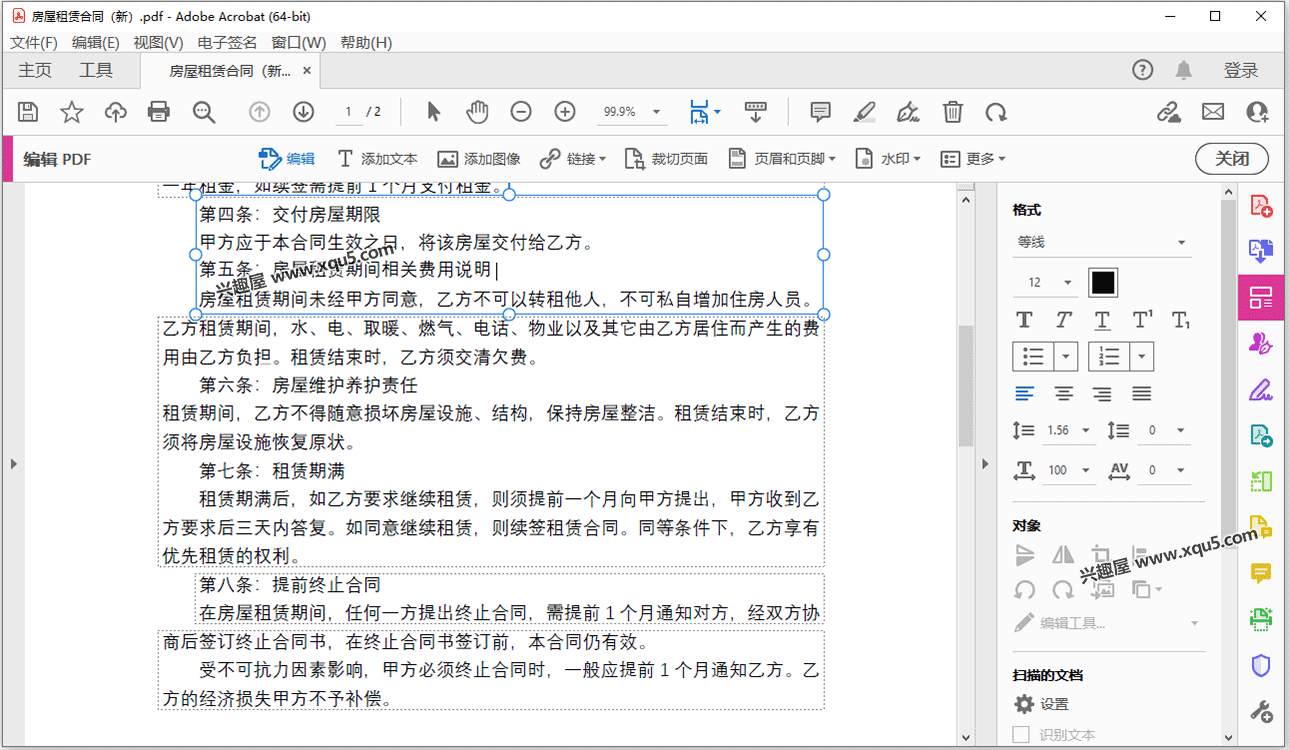The width and height of the screenshot is (1289, 750).
Task: Save the PDF with the floppy icon
Action: [x=28, y=112]
